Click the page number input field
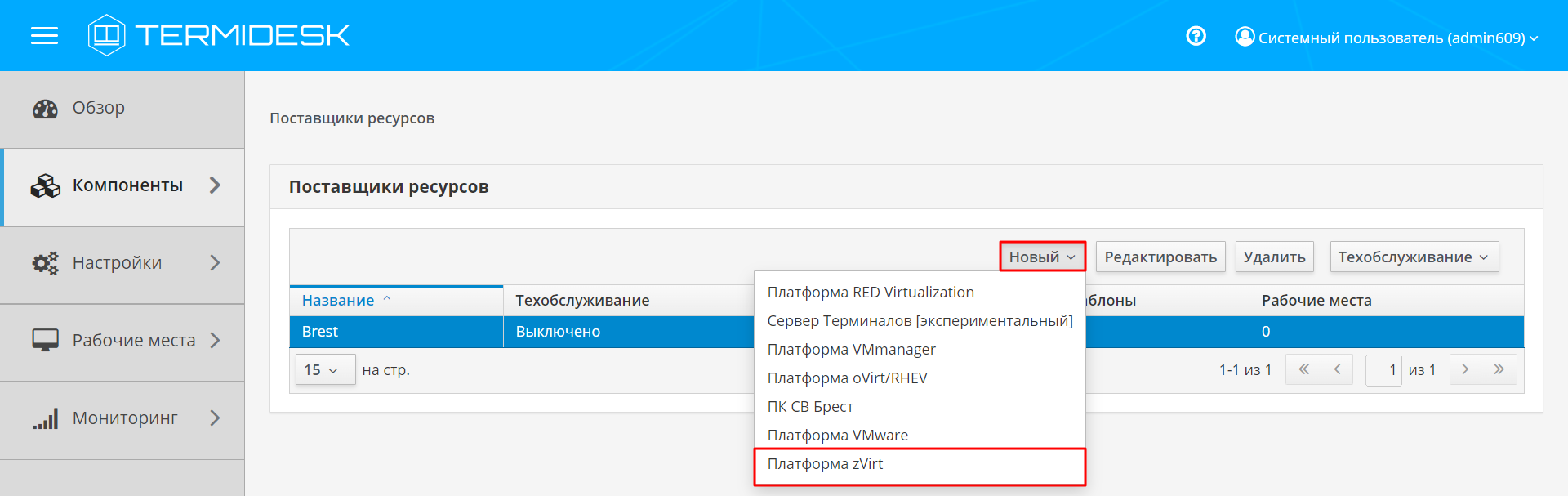1568x496 pixels. (x=1384, y=370)
